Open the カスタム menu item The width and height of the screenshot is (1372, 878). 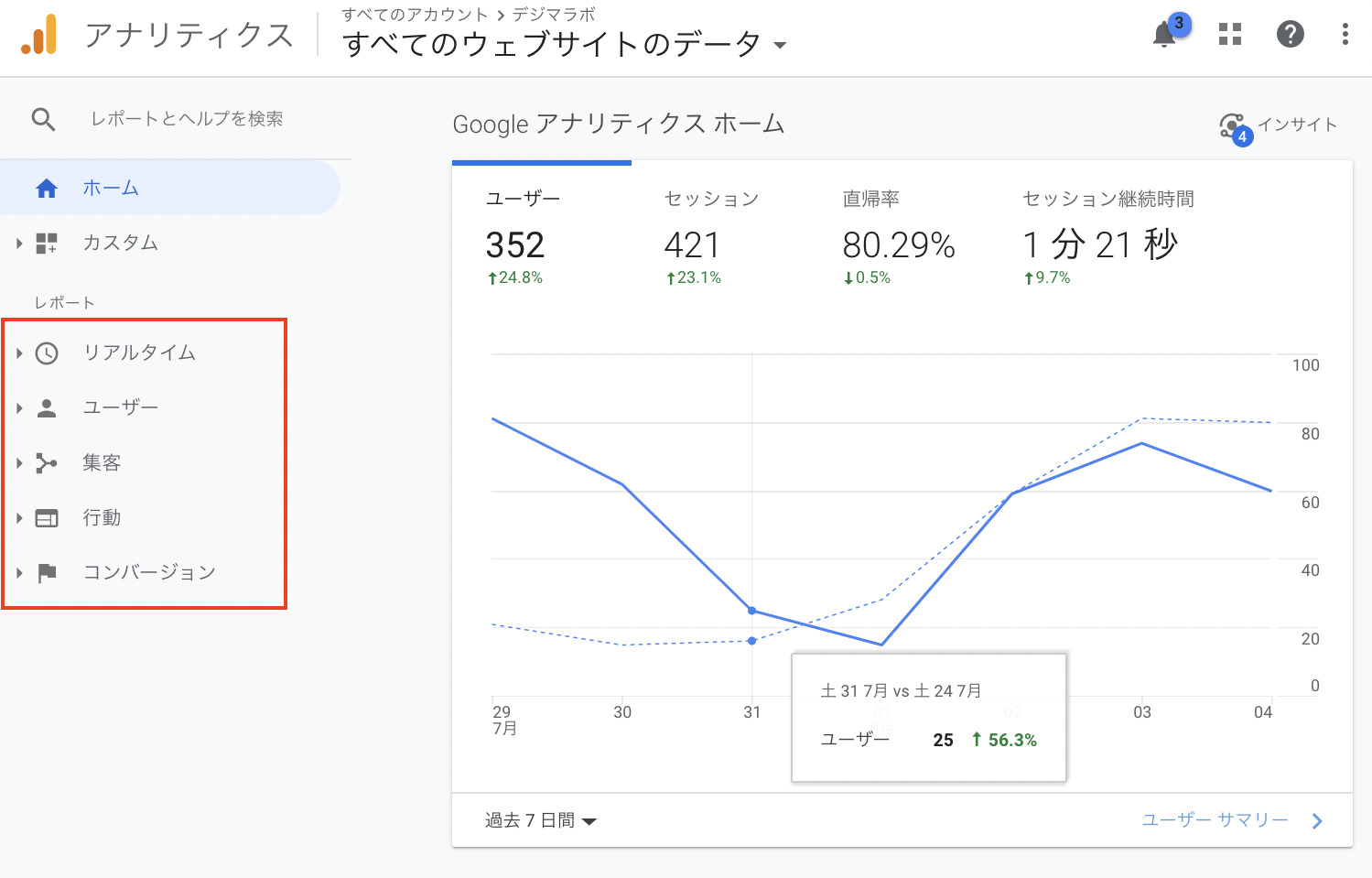click(x=119, y=243)
